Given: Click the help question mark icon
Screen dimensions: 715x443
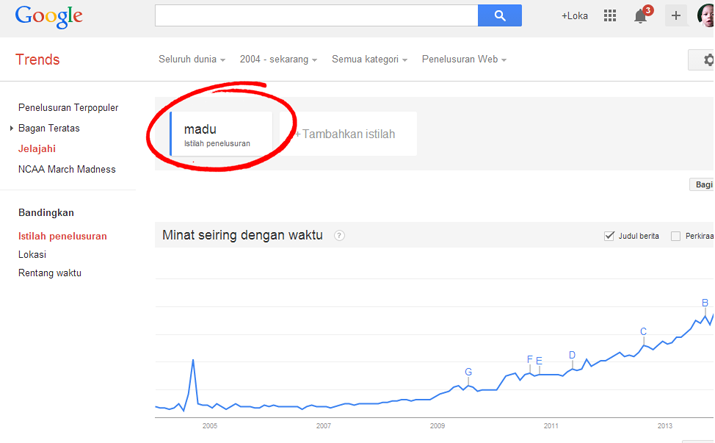Looking at the screenshot, I should tap(339, 236).
